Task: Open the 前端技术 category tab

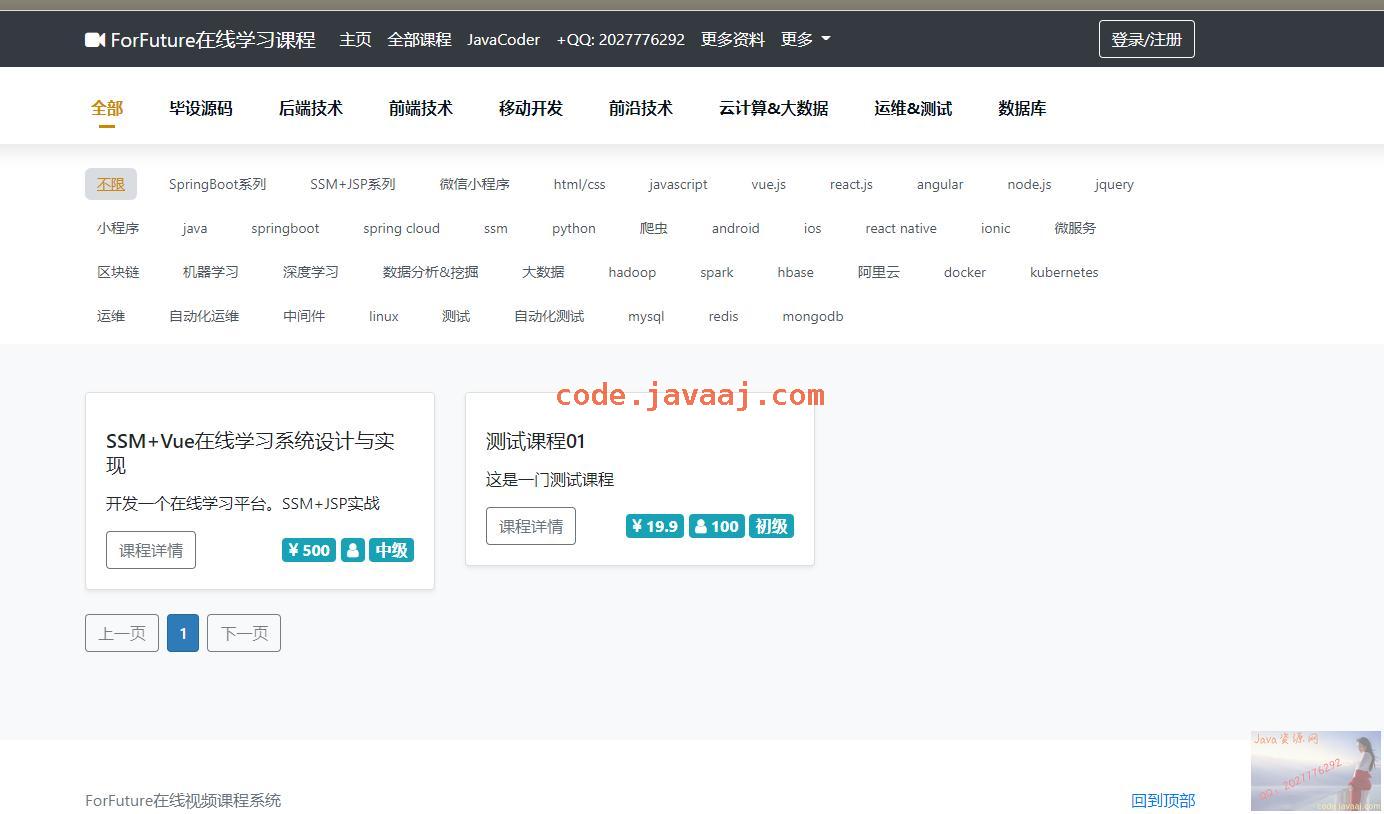Action: tap(420, 108)
